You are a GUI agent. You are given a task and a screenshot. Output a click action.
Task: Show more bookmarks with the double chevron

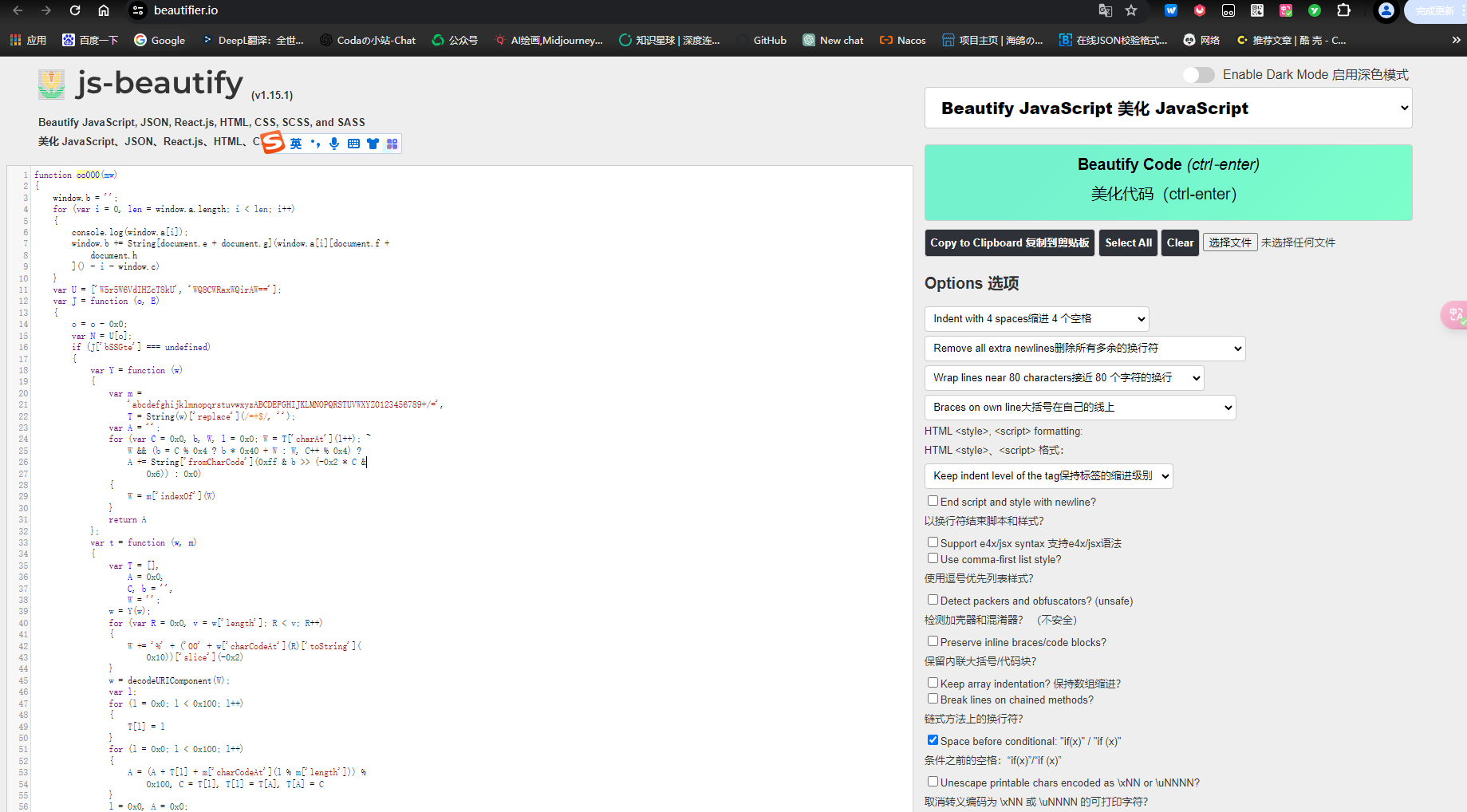(1456, 40)
